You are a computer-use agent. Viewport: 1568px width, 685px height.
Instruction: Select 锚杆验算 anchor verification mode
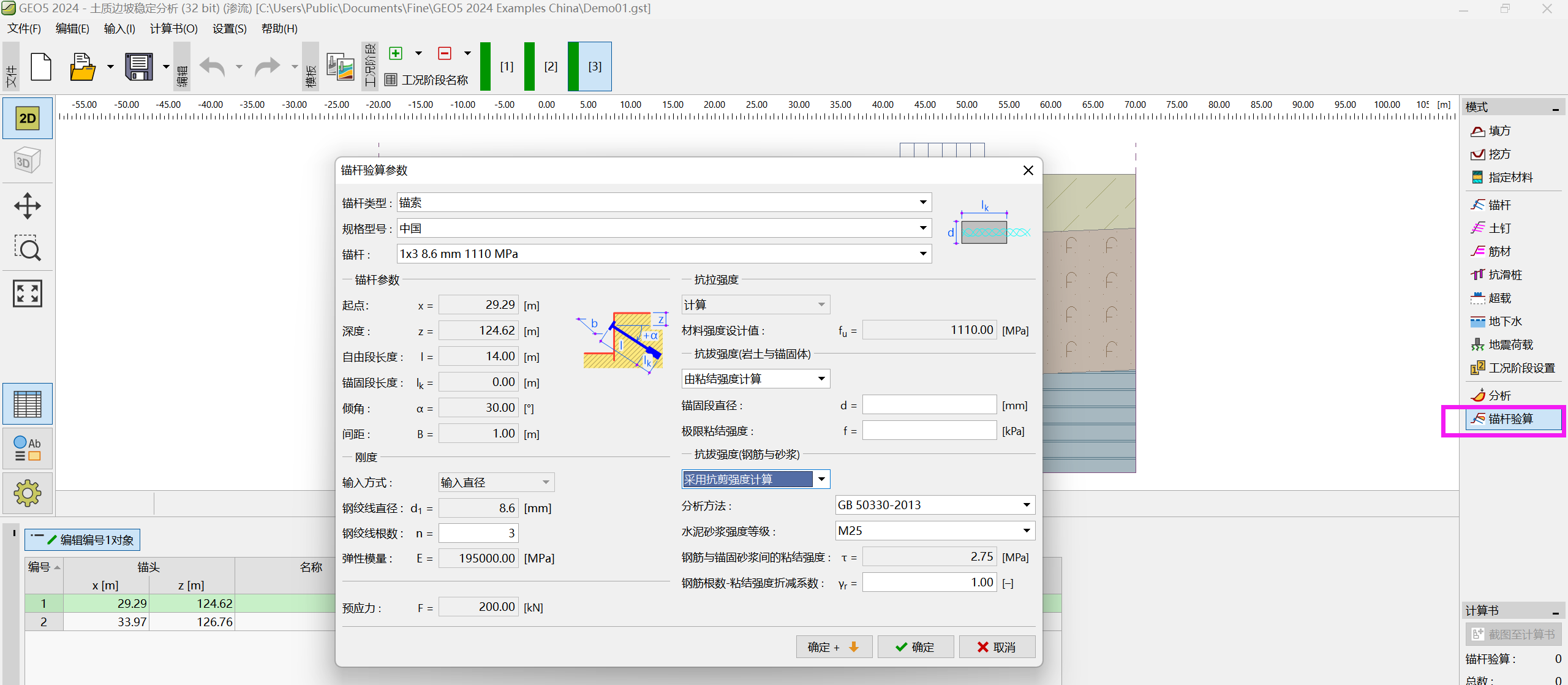[x=1513, y=418]
